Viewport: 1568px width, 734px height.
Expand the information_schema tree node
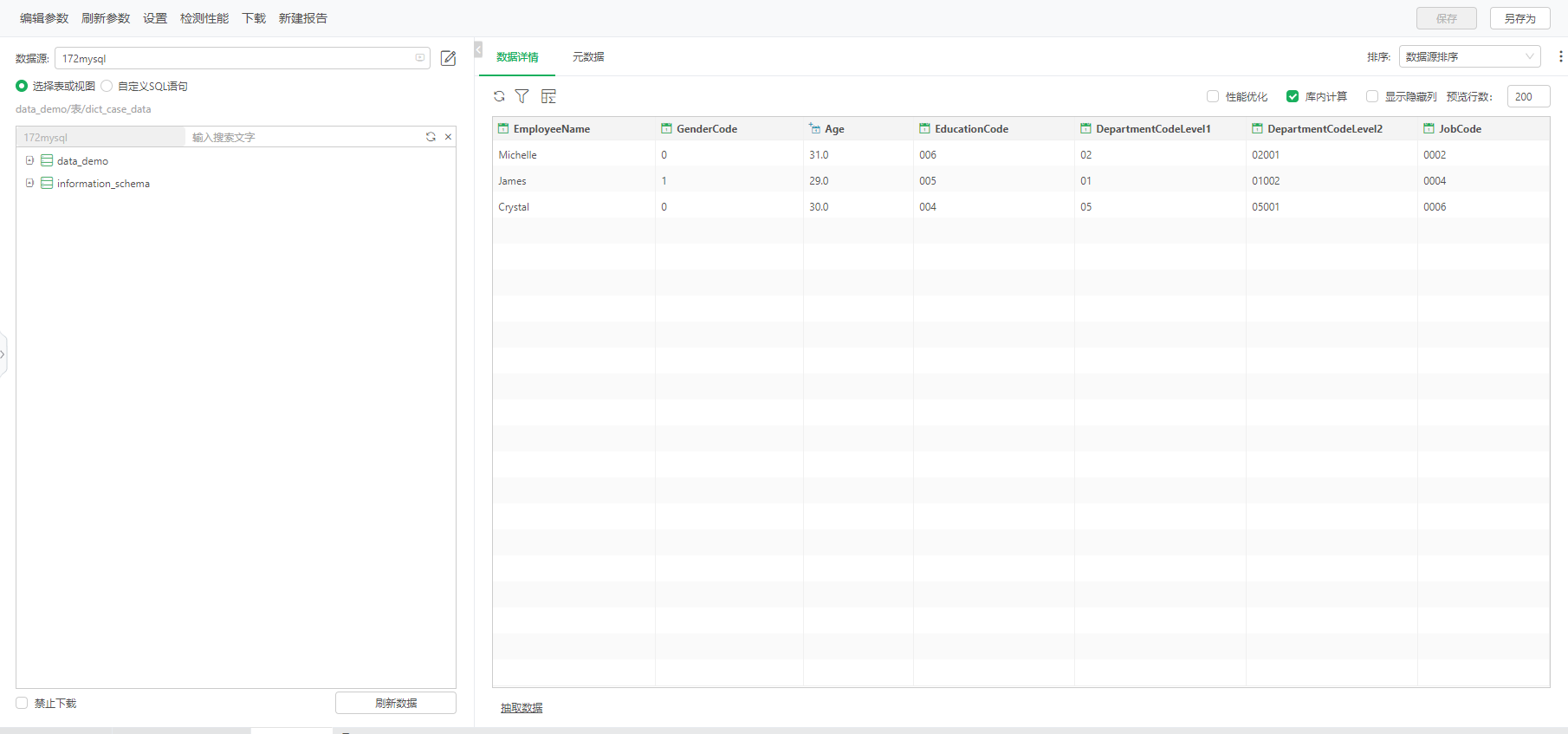tap(29, 183)
